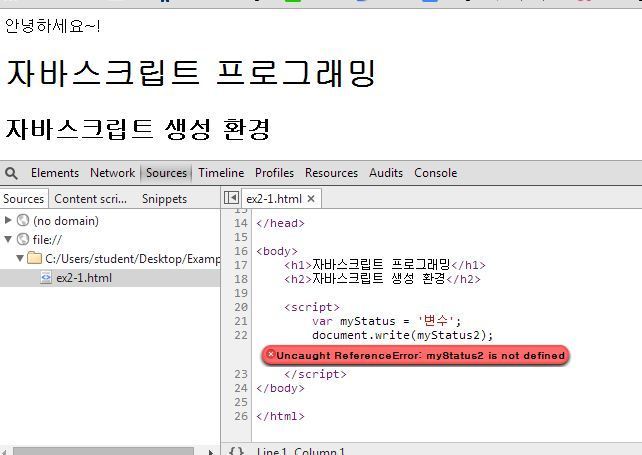
Task: Click line number 17 in the gutter
Action: point(241,265)
